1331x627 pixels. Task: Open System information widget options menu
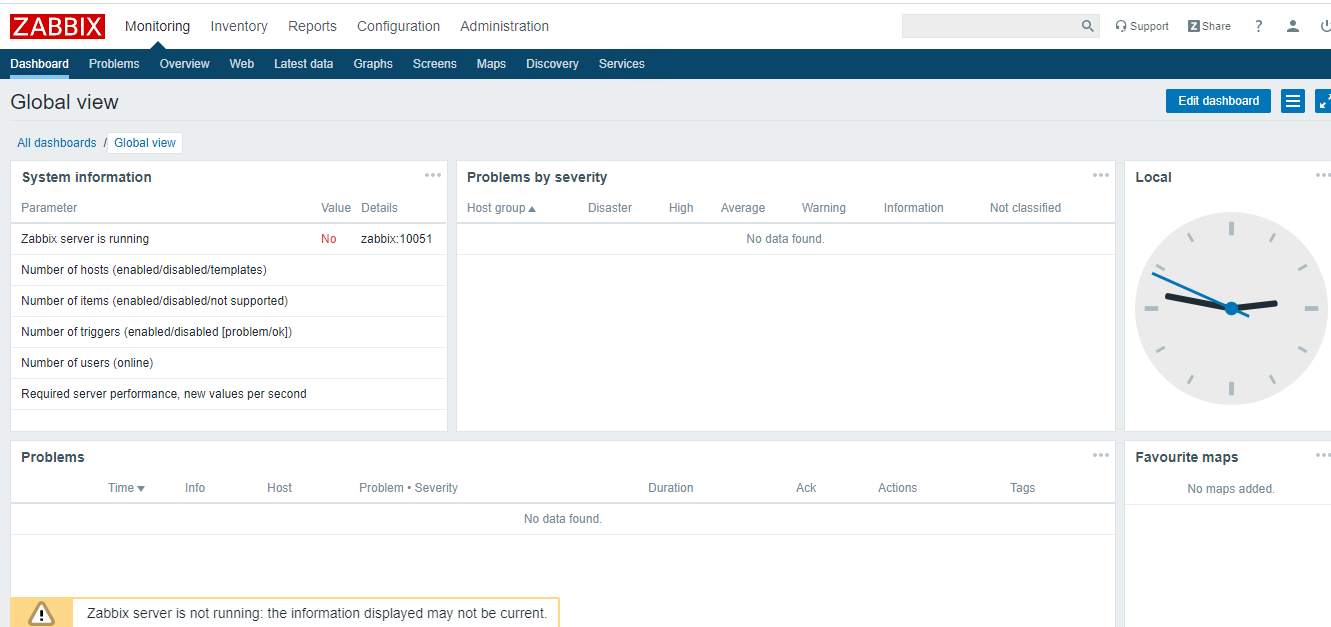point(433,176)
